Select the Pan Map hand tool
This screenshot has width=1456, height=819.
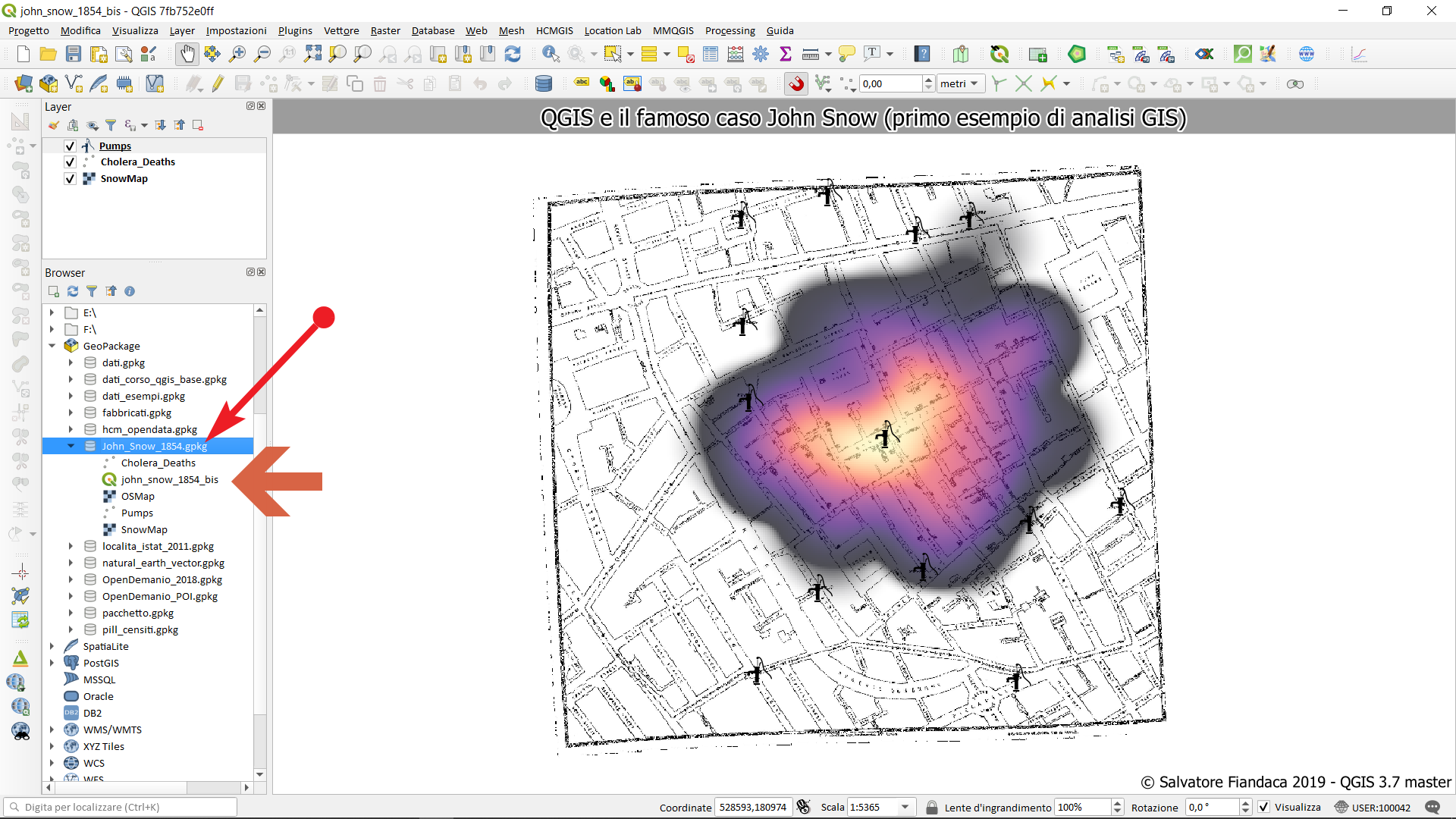click(187, 54)
